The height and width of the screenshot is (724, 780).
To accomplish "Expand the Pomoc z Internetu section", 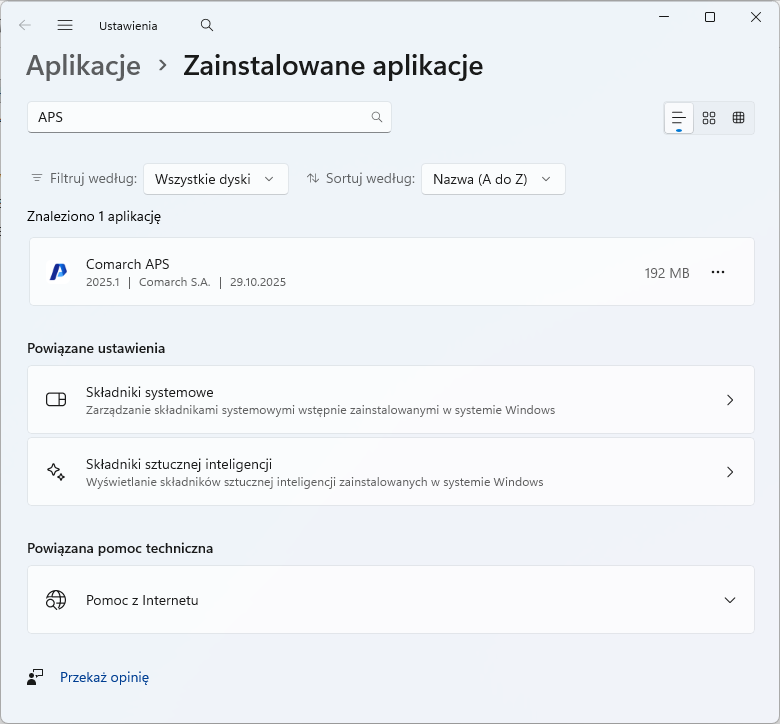I will click(730, 600).
